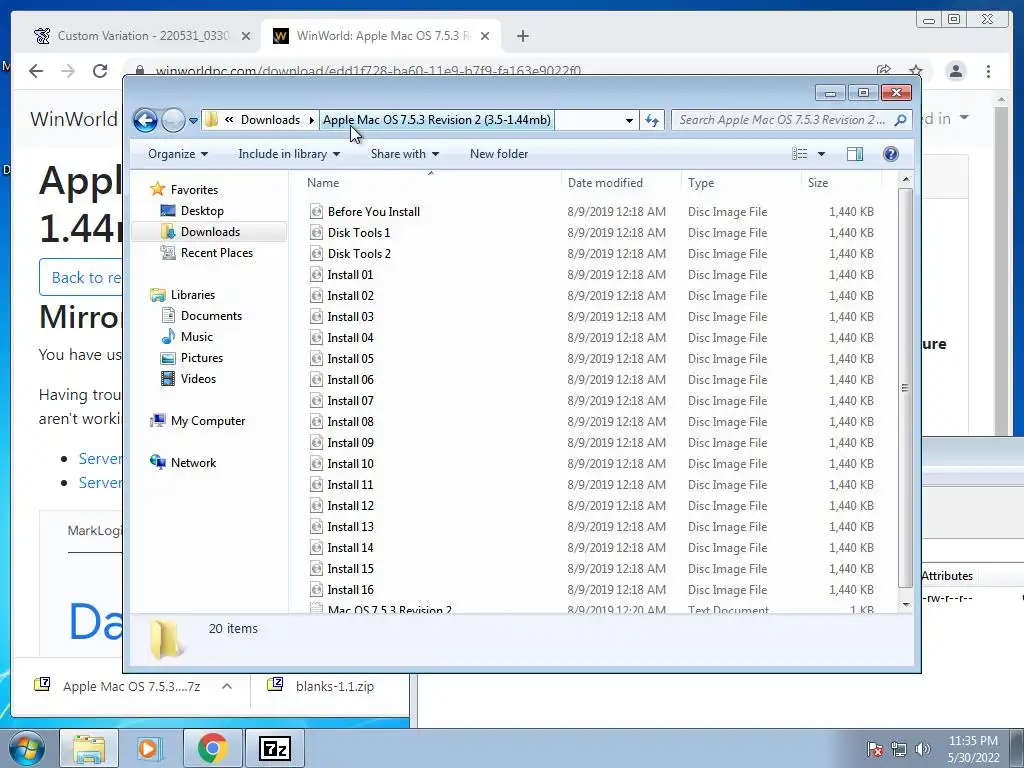Select Favorites in navigation pane

[x=194, y=189]
